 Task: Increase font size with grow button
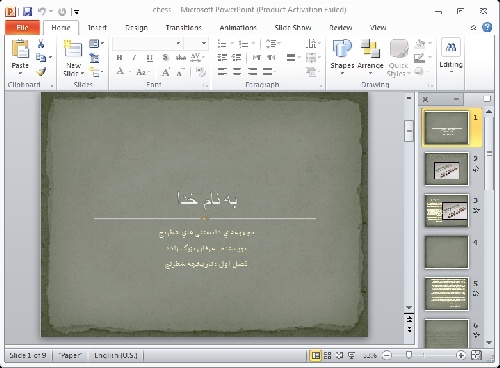tap(166, 72)
